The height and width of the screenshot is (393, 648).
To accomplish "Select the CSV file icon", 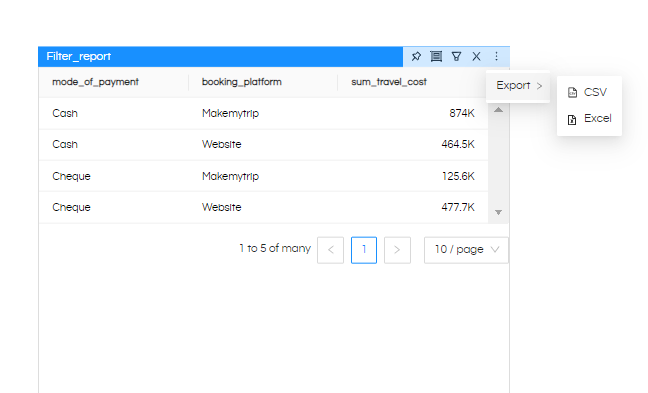I will 572,92.
